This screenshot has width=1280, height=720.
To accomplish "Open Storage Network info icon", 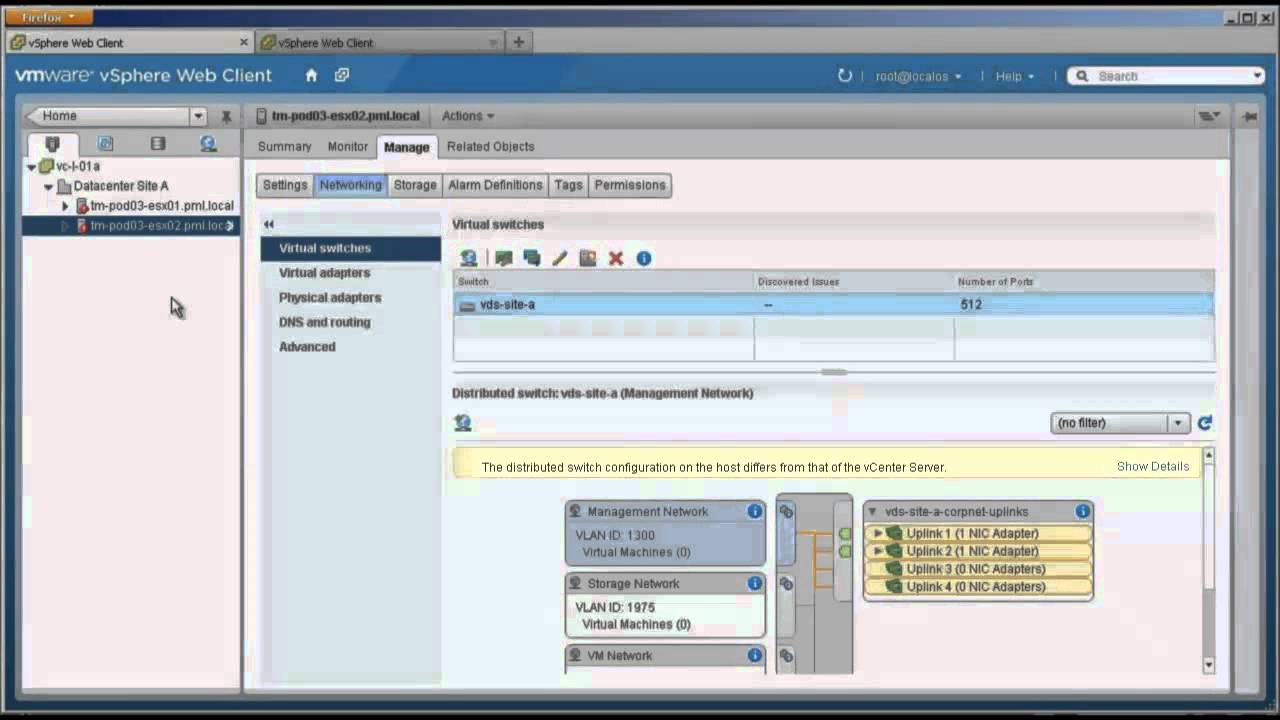I will point(755,583).
